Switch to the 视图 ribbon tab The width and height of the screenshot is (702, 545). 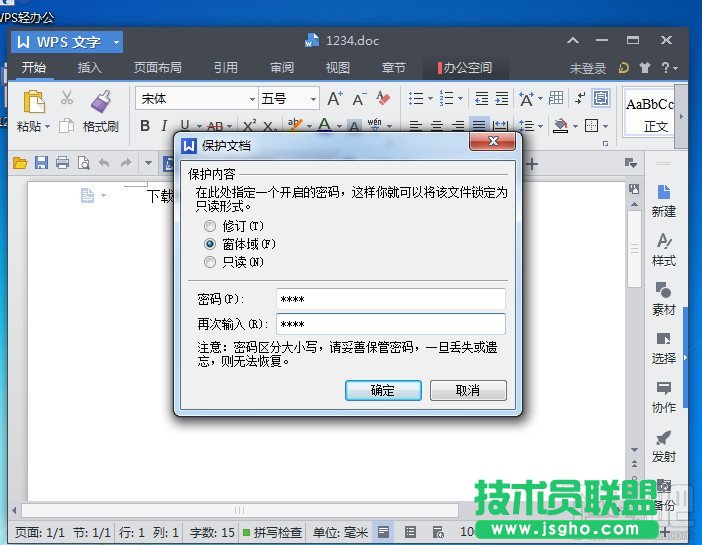pyautogui.click(x=338, y=68)
